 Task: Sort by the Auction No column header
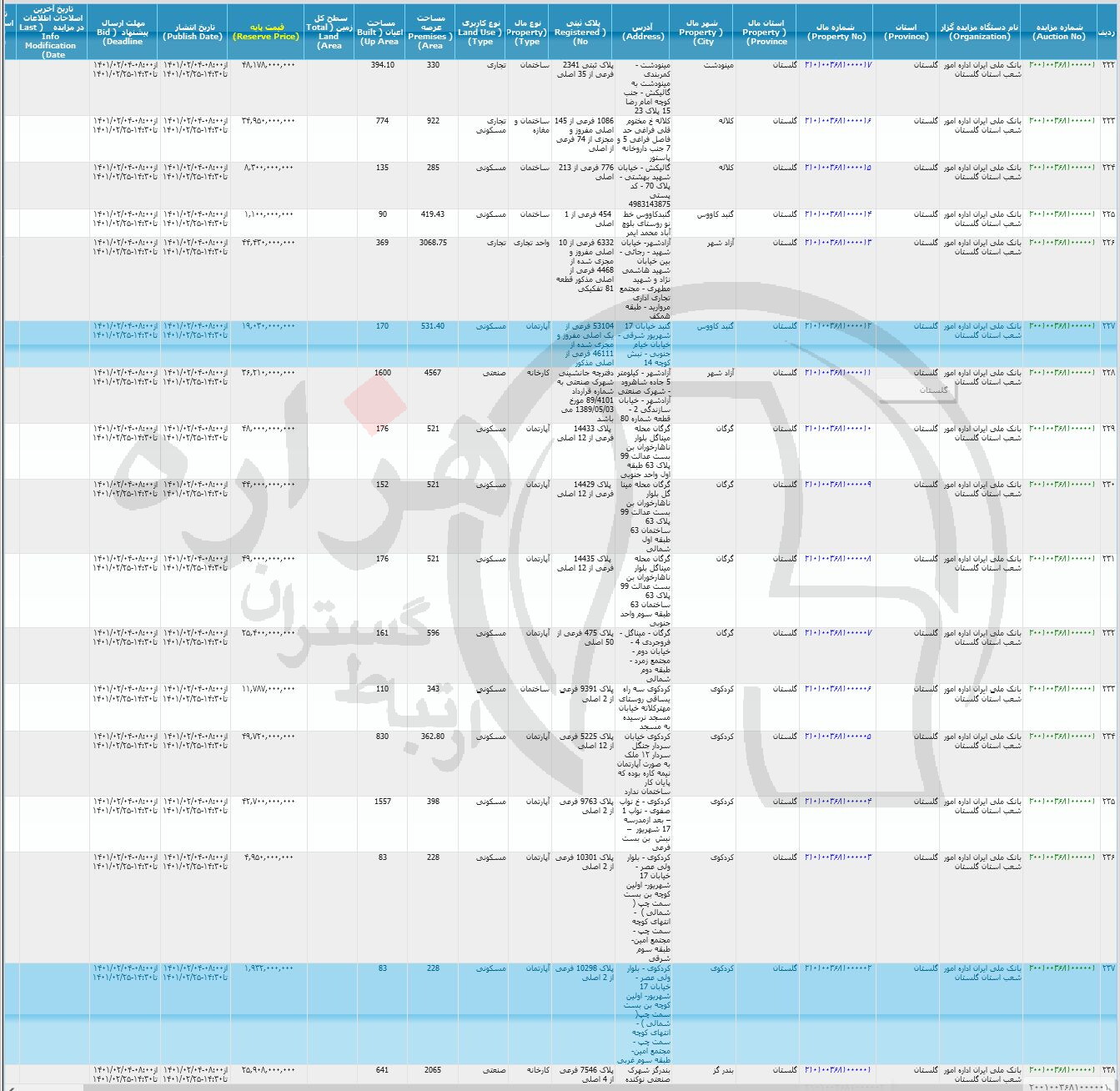coord(1058,32)
